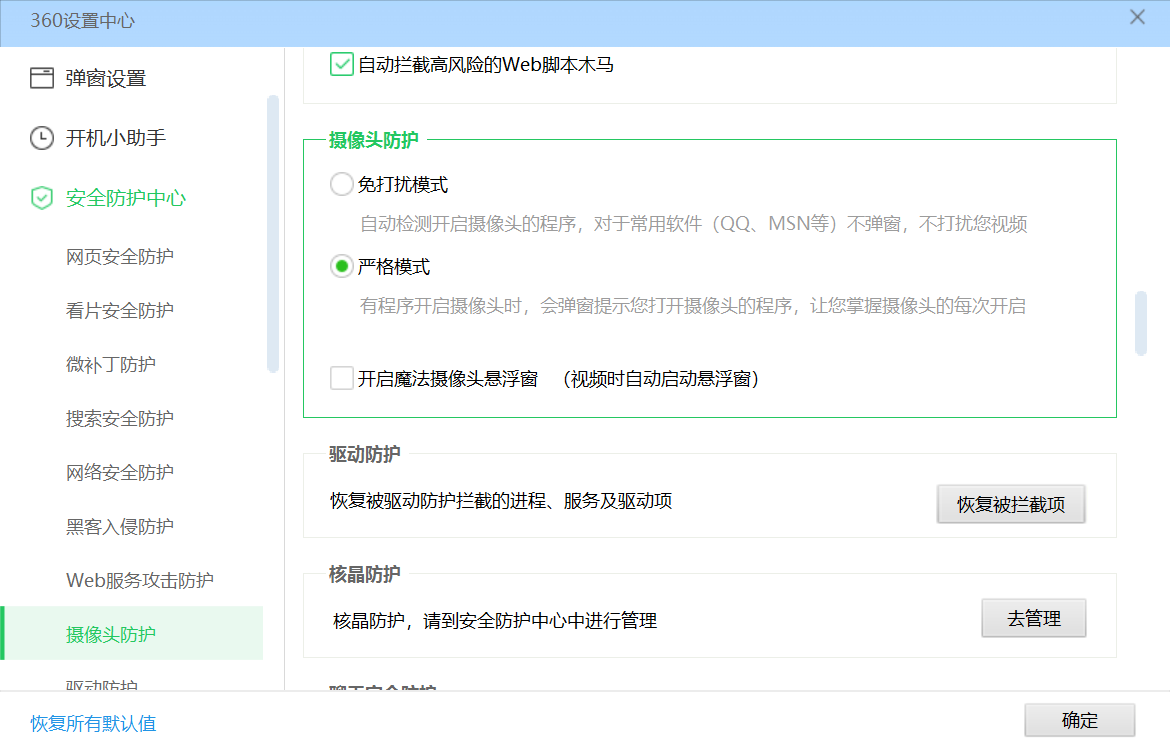Collapse 安全防护中心 section
This screenshot has width=1170, height=750.
click(126, 198)
